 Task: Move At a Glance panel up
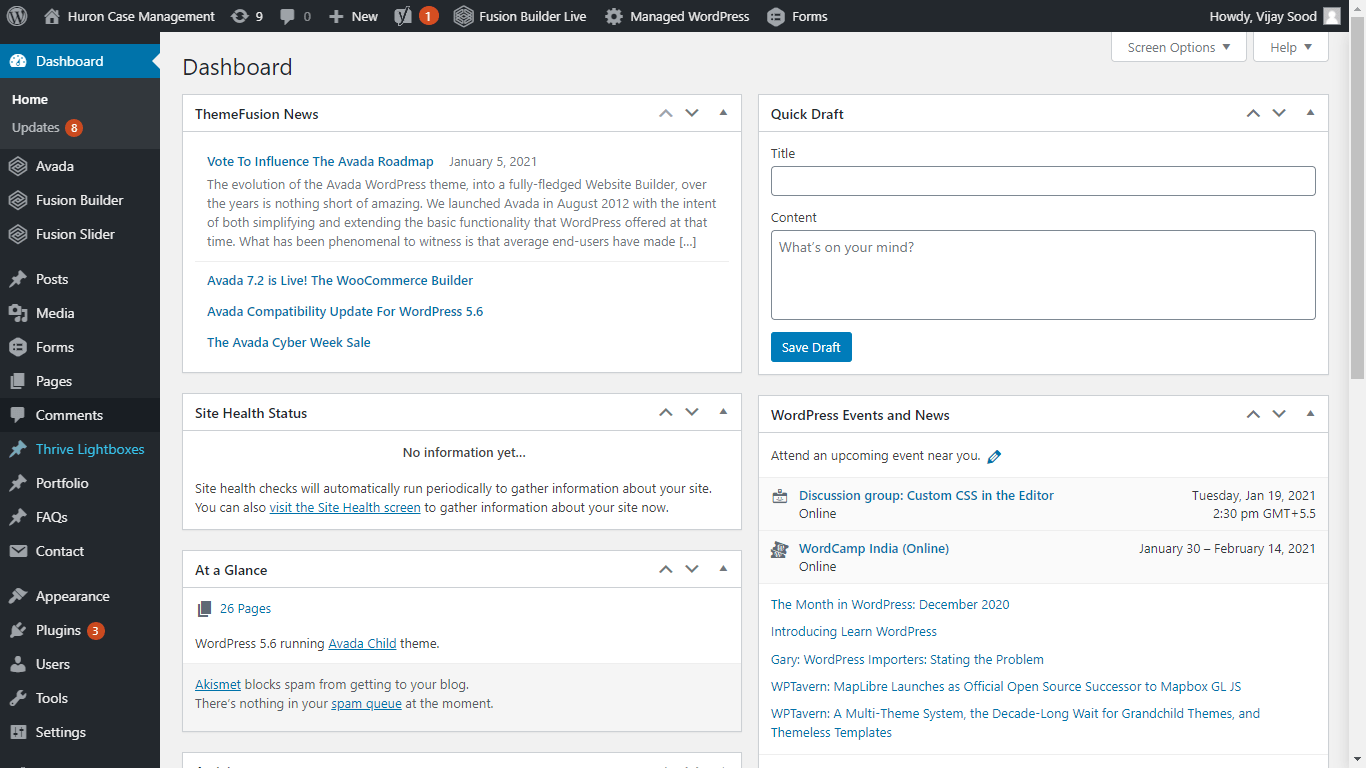coord(666,569)
